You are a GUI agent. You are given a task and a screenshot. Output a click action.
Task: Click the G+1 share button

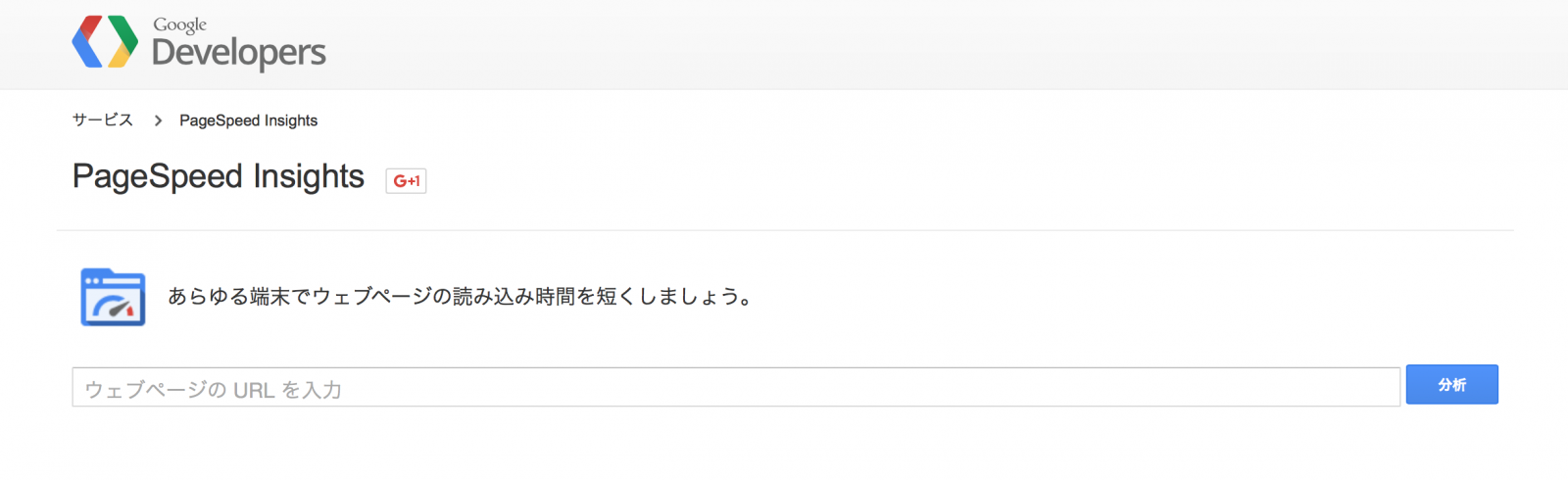coord(406,180)
